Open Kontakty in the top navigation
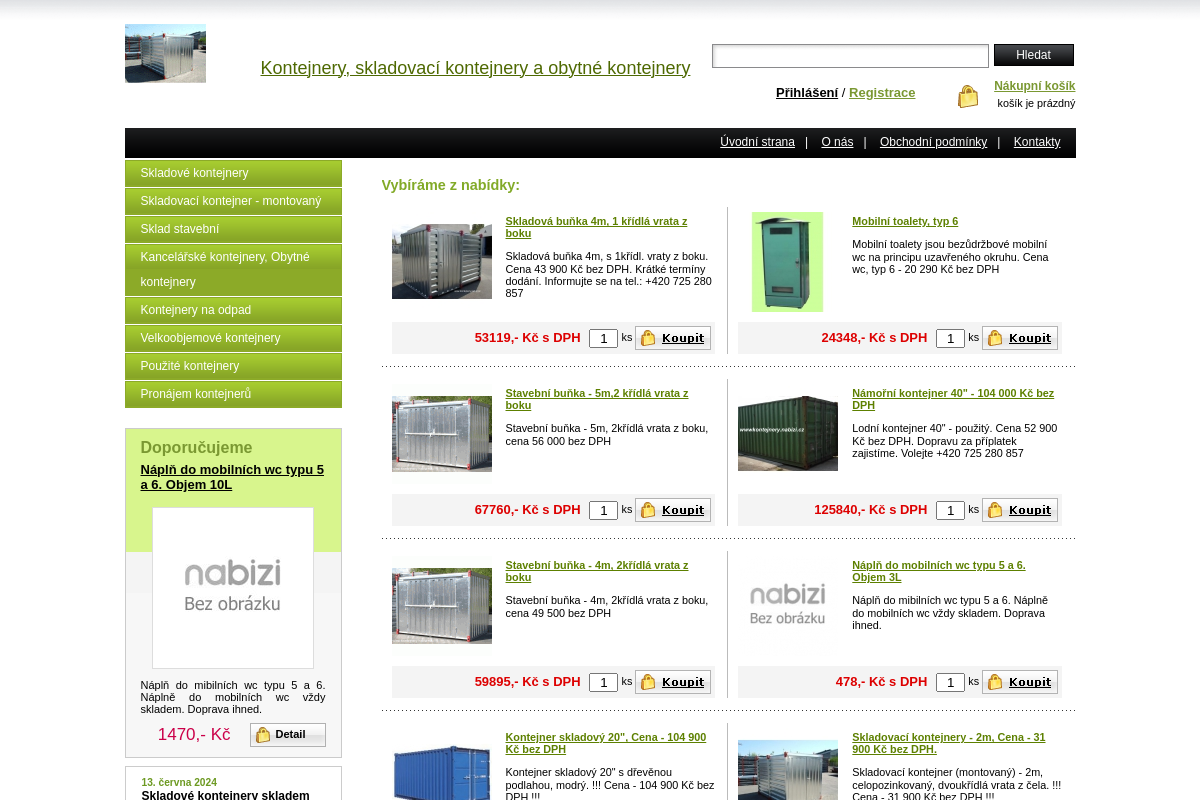The height and width of the screenshot is (800, 1200). pyautogui.click(x=1036, y=142)
